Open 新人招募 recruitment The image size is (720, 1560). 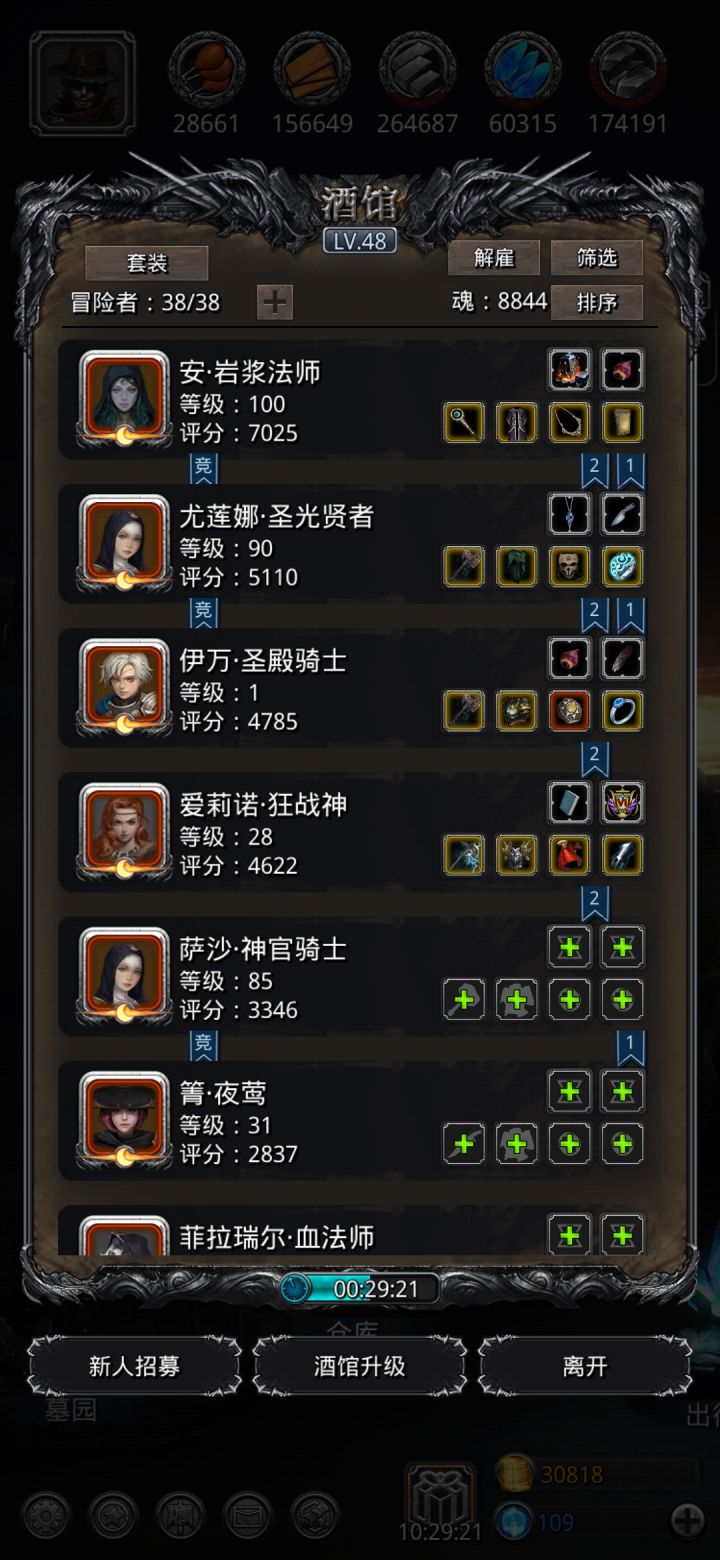[134, 1366]
